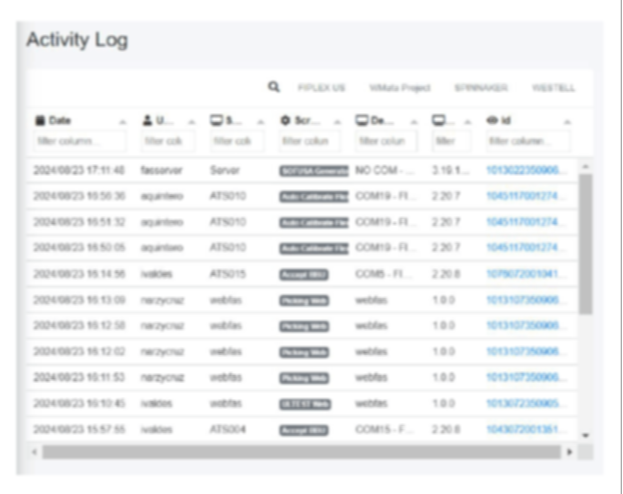
Task: Click the Accept badge in the ATS015 row
Action: 304,274
